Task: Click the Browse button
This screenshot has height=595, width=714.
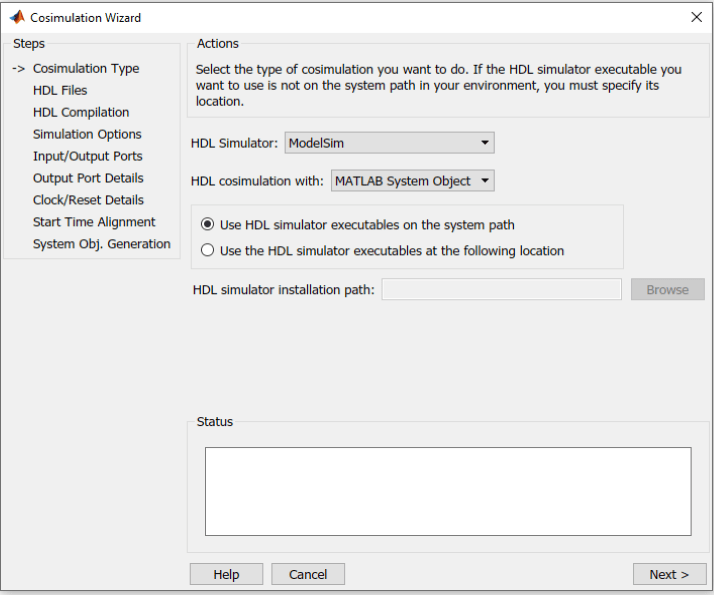Action: point(667,290)
